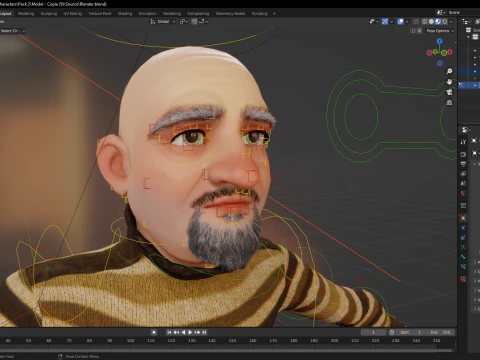
Task: Open the Output properties tab
Action: point(463,164)
